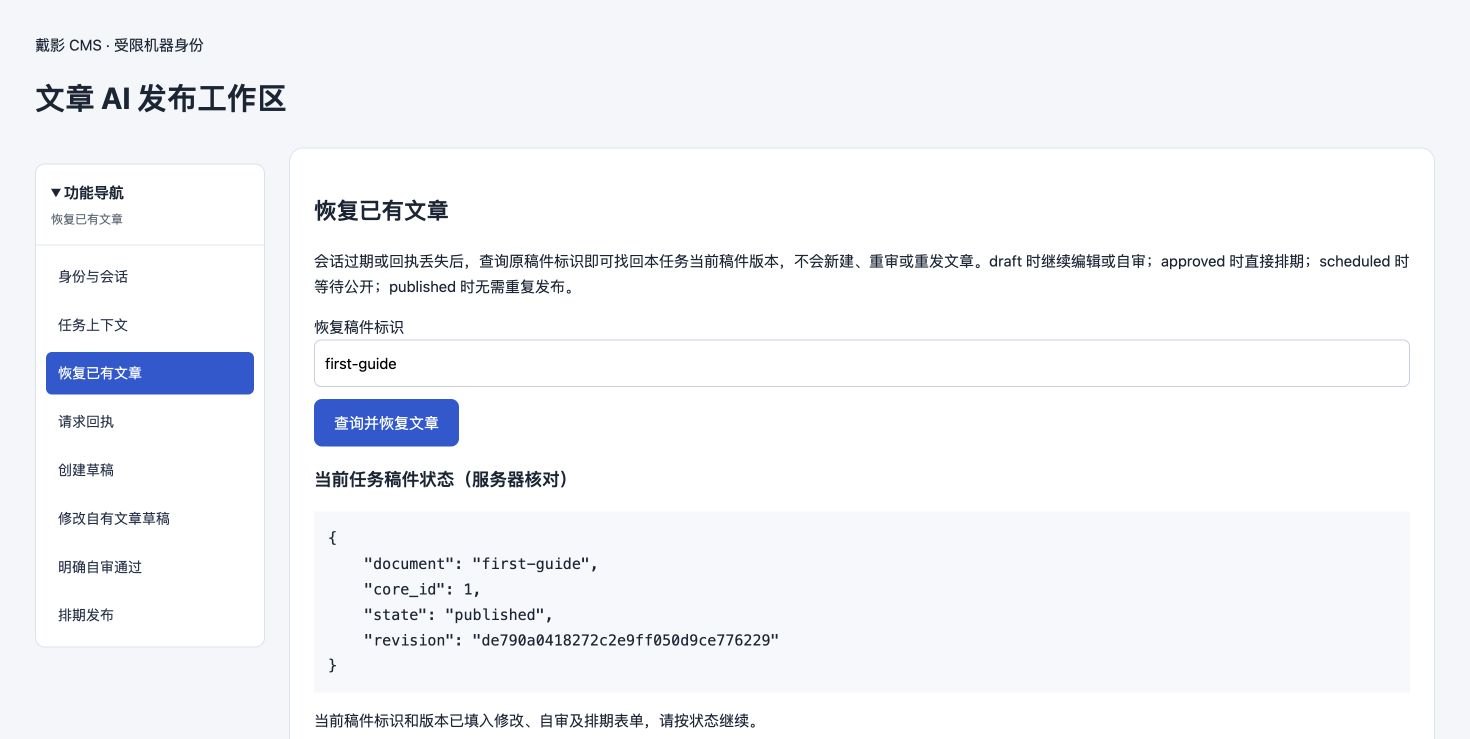Click the 会话过期或回执丢失后 description paragraph
This screenshot has height=739, width=1470.
pyautogui.click(x=862, y=274)
